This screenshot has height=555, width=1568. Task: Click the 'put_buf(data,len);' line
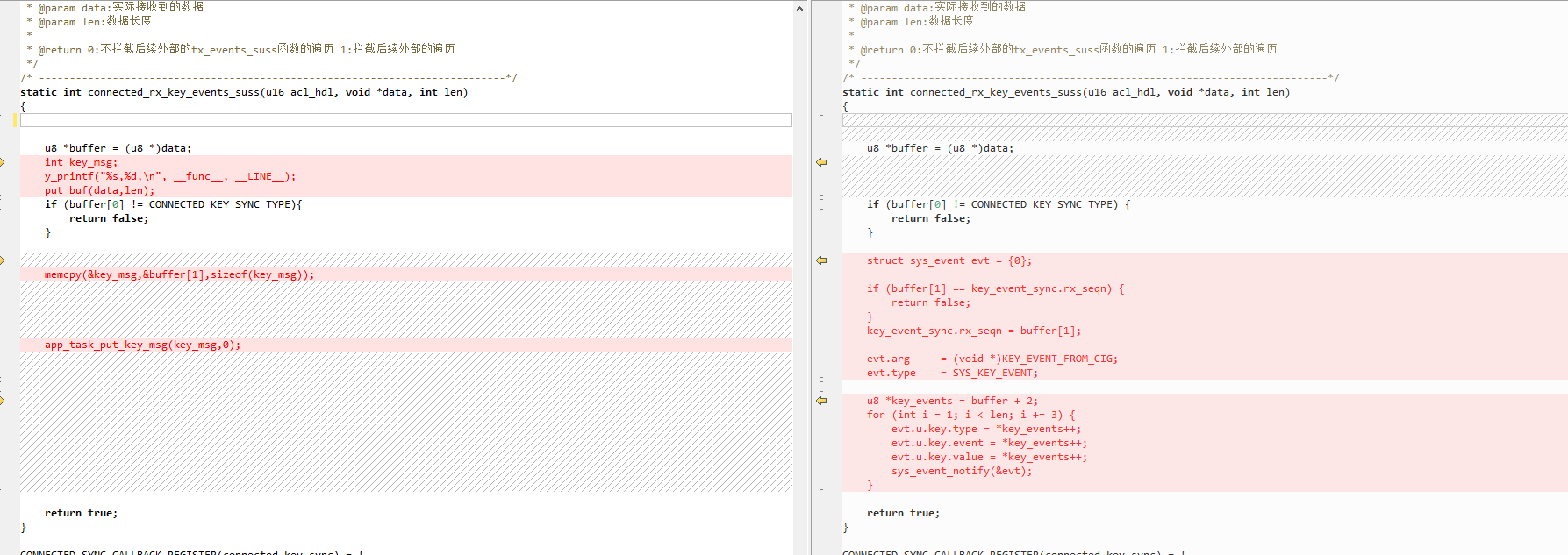(99, 190)
